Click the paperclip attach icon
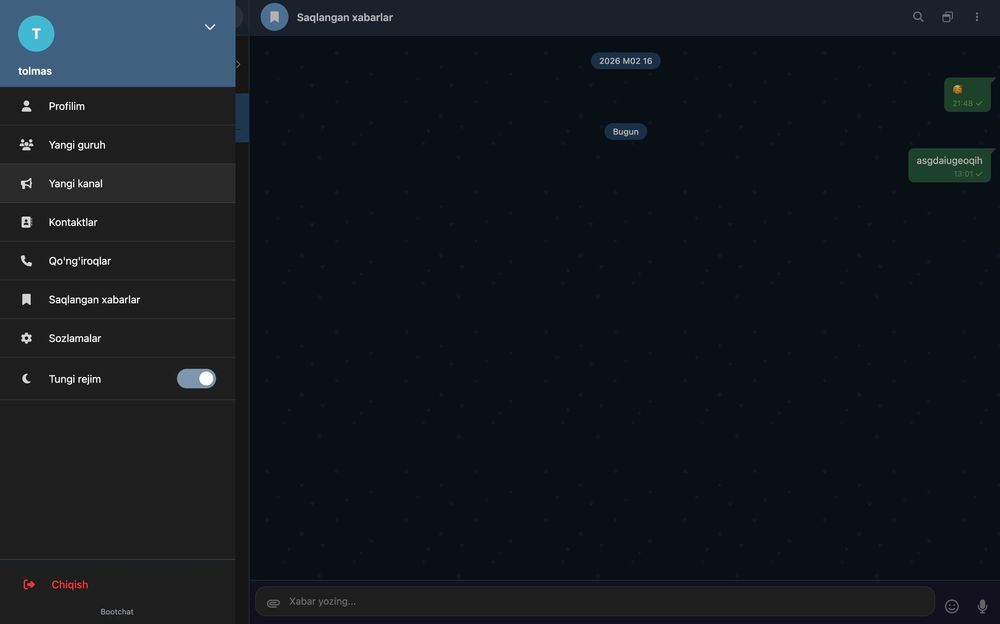This screenshot has width=1000, height=624. click(273, 603)
